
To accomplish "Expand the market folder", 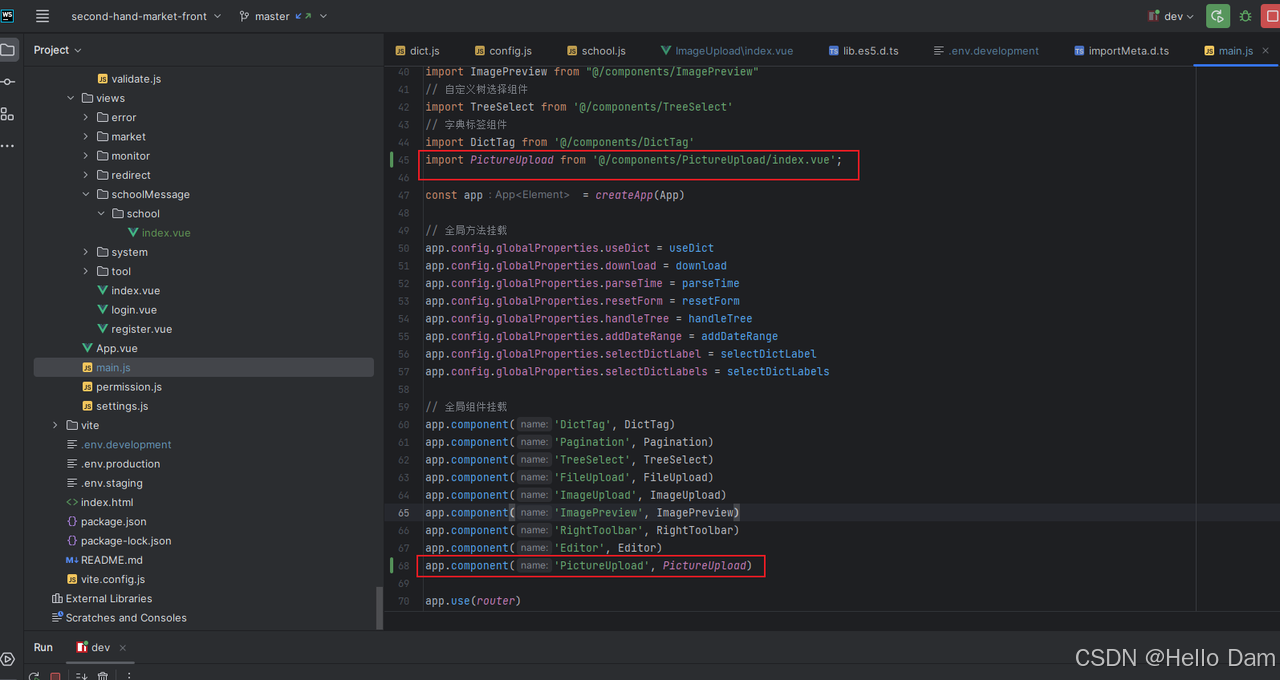I will click(x=86, y=136).
